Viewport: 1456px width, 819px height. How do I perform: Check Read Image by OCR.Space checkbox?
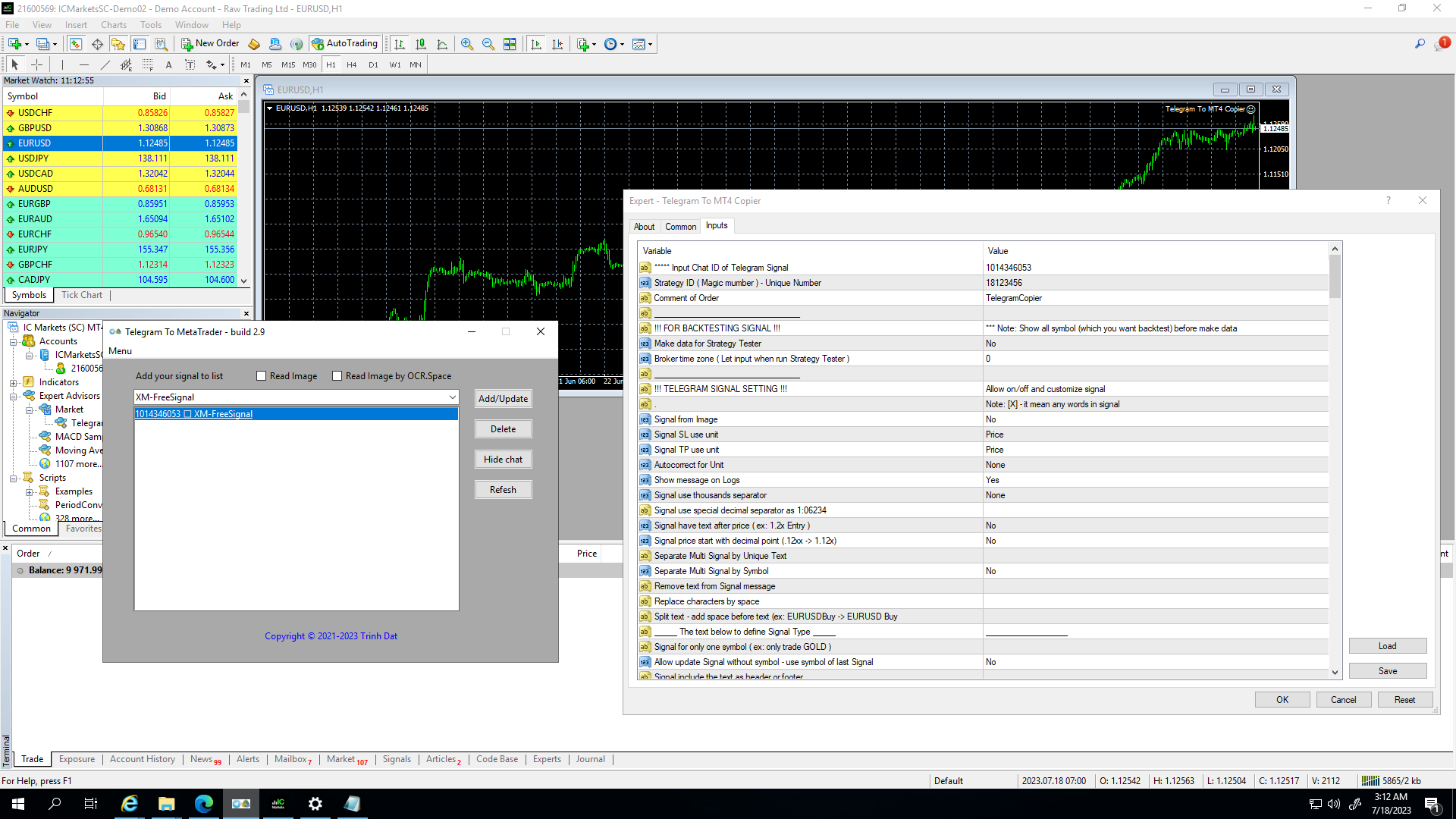pyautogui.click(x=337, y=376)
